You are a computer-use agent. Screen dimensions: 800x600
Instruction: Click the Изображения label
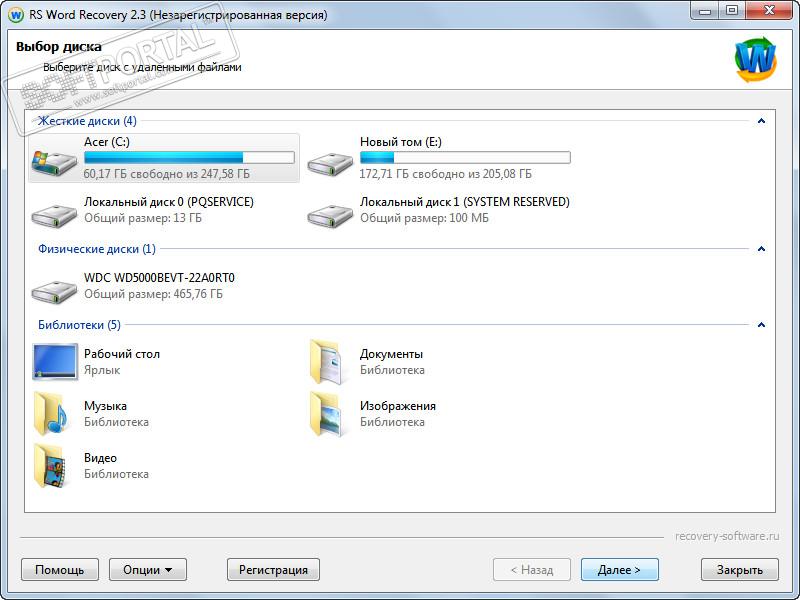pyautogui.click(x=398, y=406)
